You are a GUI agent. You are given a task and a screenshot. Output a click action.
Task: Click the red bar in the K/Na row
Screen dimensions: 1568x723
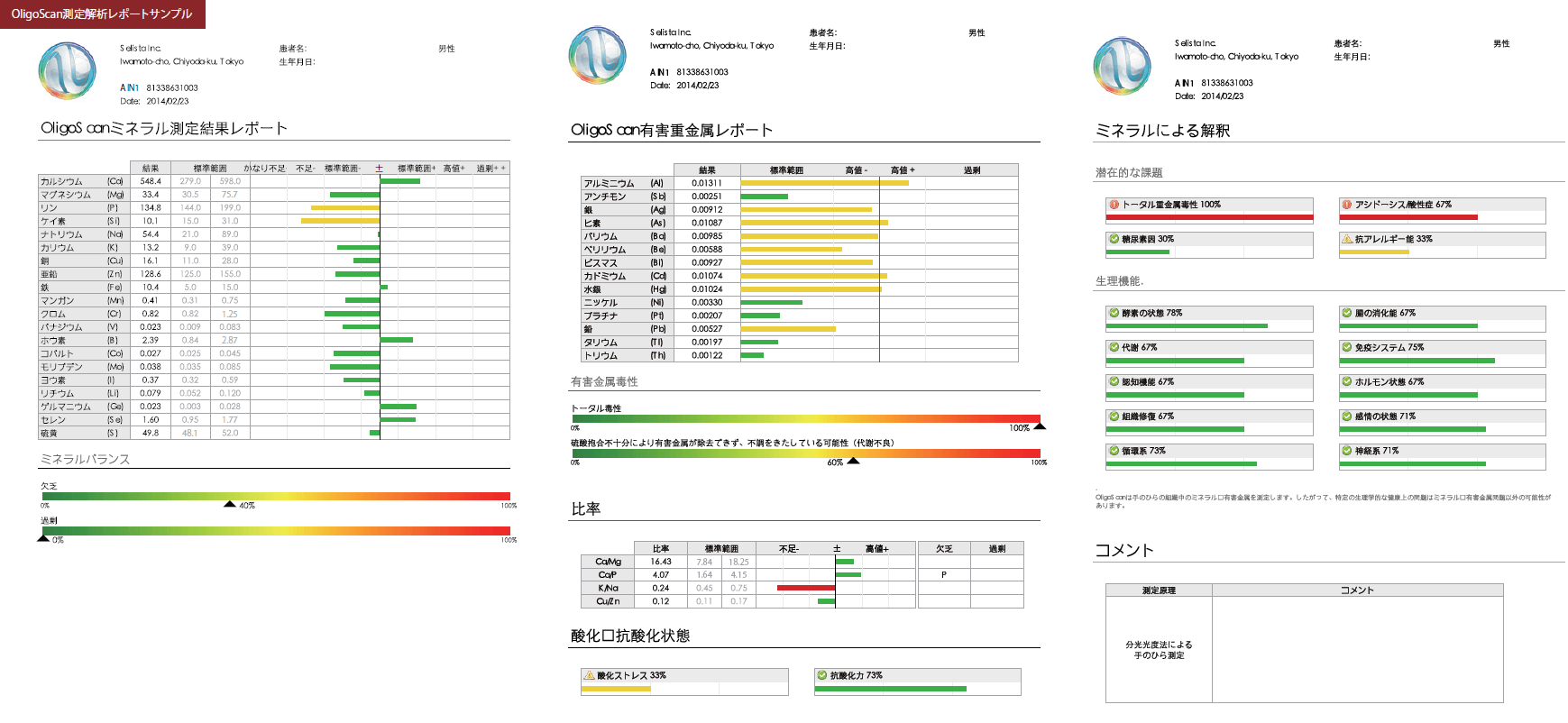[x=806, y=588]
